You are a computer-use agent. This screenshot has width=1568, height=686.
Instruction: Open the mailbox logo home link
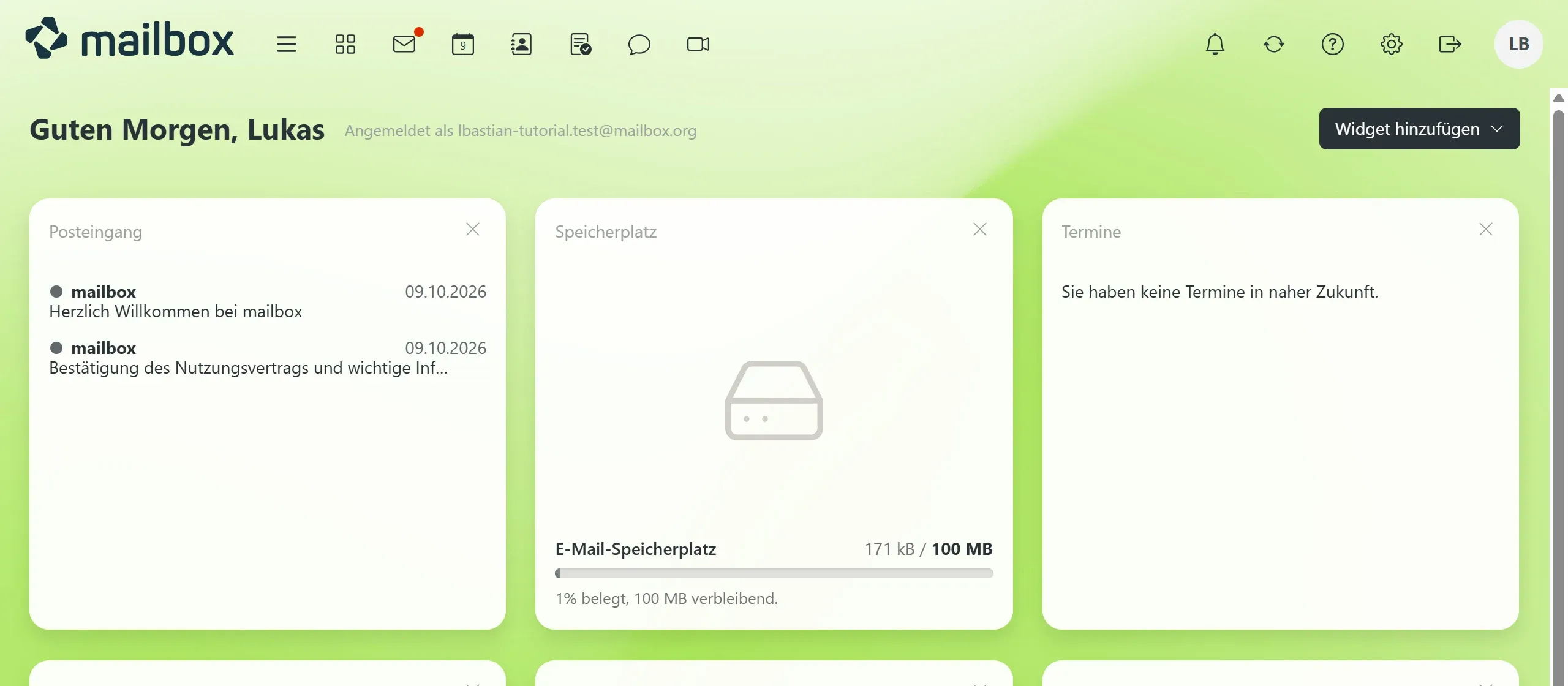tap(129, 39)
